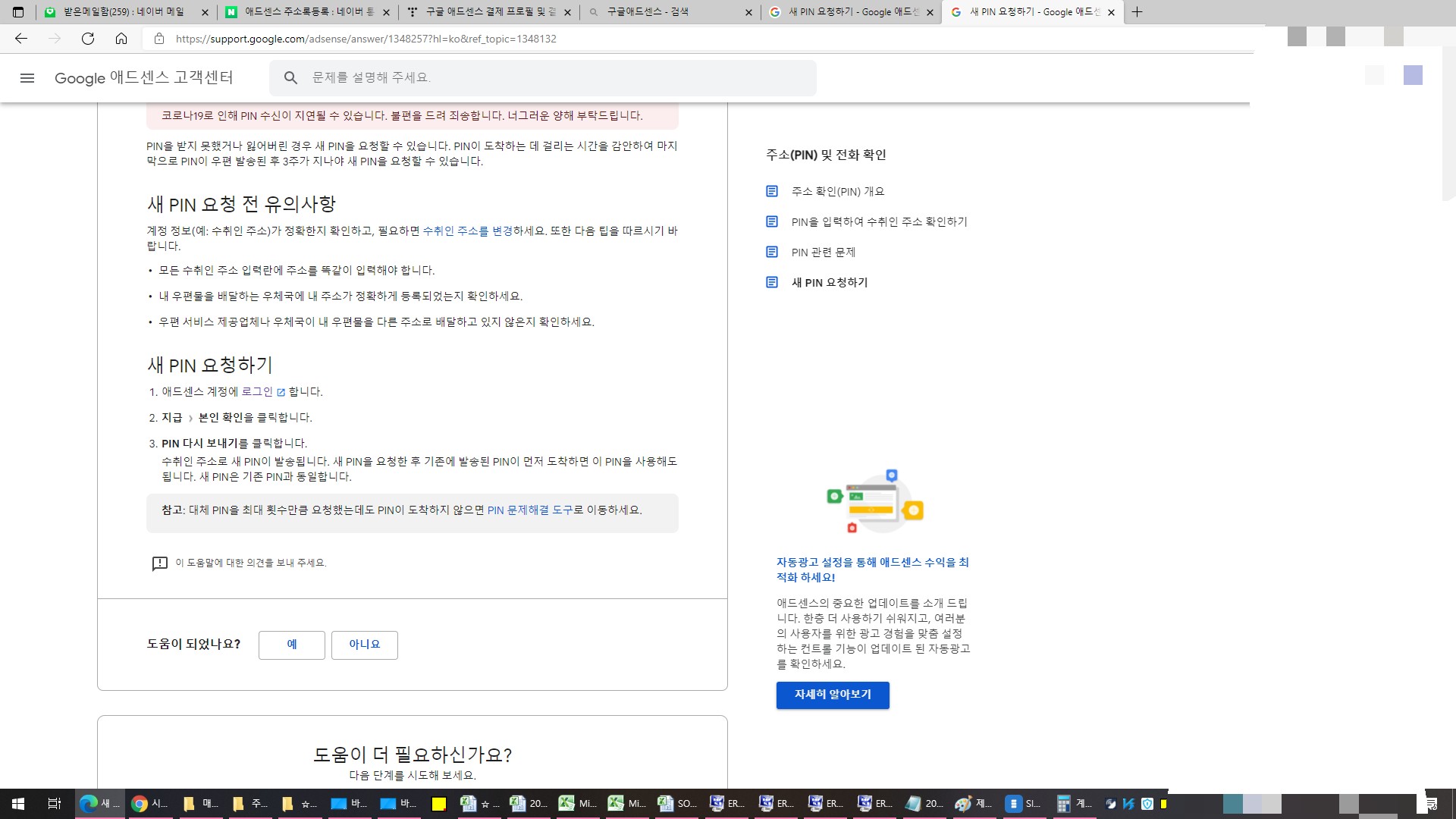The image size is (1456, 819).
Task: Open the 새 PIN 요청하기 sidebar article
Action: coord(830,282)
